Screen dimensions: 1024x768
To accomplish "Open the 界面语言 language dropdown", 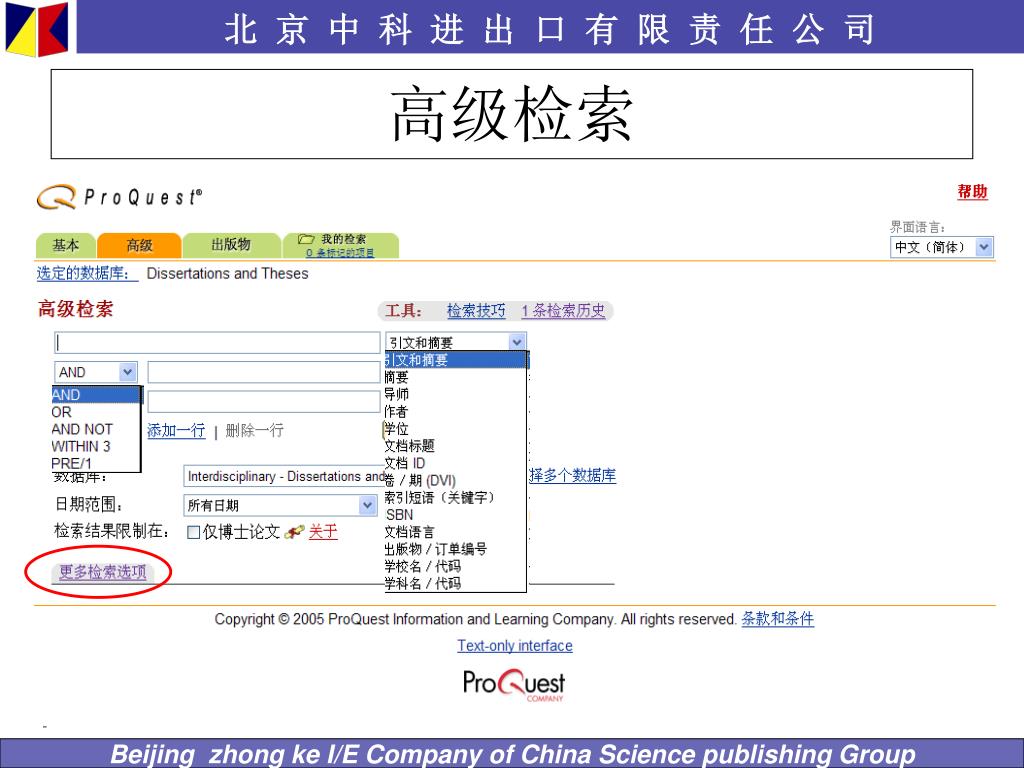I will coord(941,247).
